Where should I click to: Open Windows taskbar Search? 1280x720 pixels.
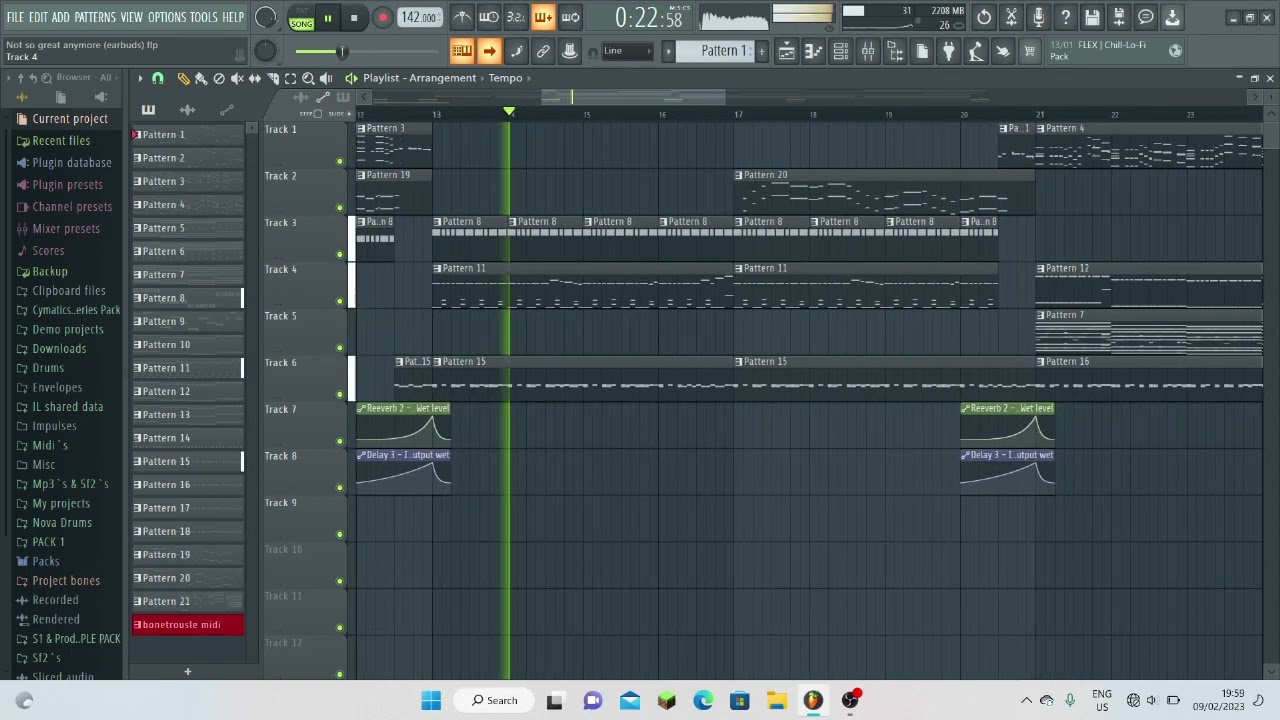click(x=495, y=700)
